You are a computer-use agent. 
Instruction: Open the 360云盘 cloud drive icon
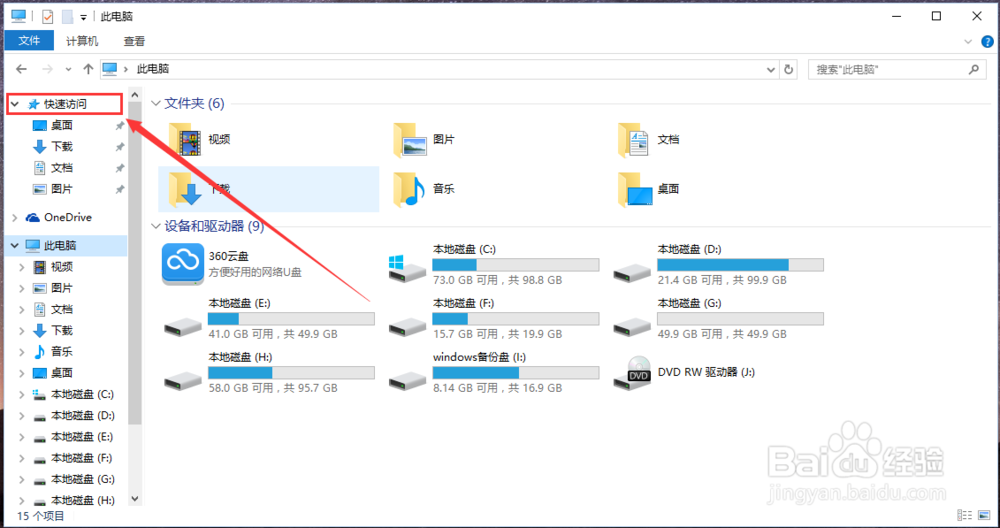pyautogui.click(x=183, y=264)
